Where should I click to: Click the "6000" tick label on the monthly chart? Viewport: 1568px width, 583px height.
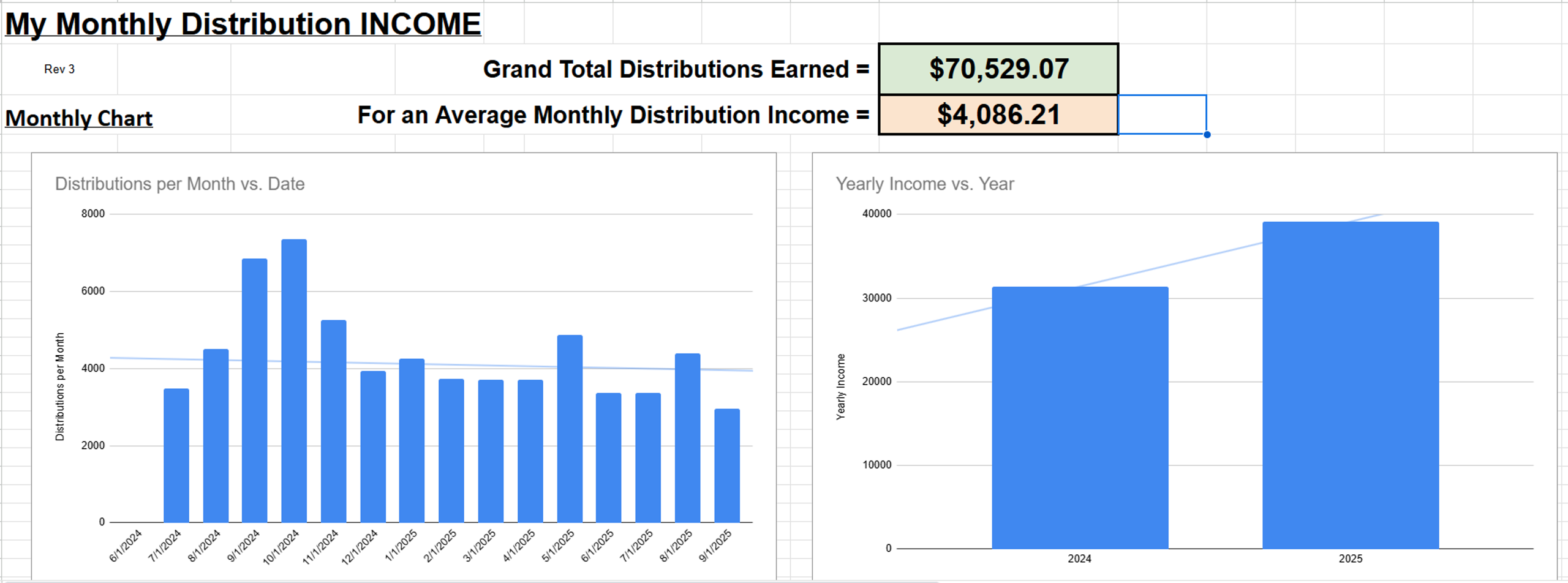[93, 291]
